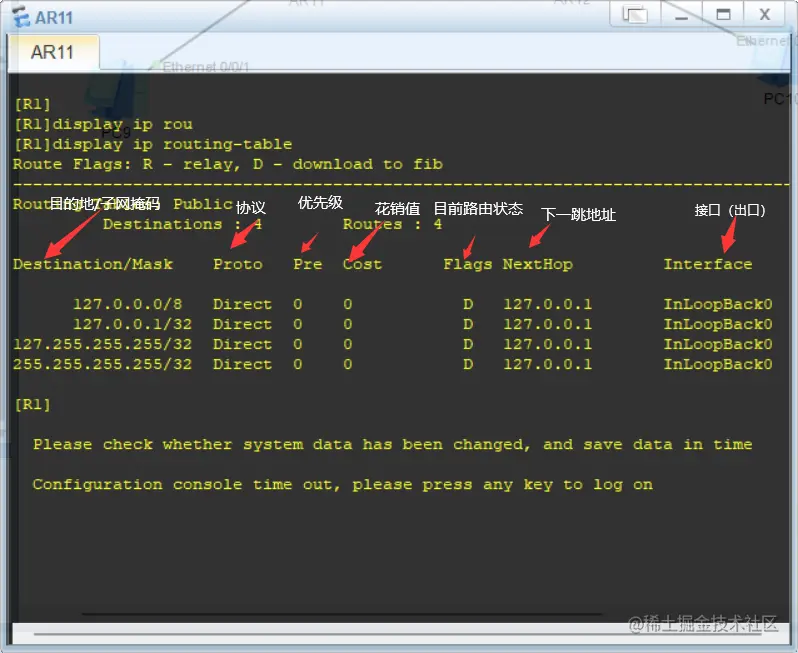798x653 pixels.
Task: Click the 'display ip rou' command line
Action: 103,125
